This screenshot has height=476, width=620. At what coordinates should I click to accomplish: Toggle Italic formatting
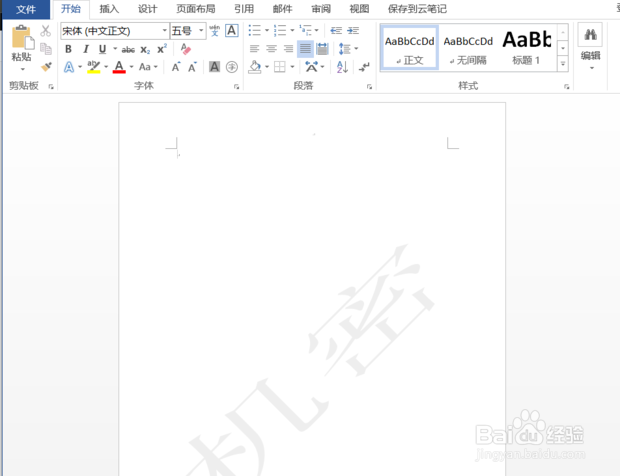(x=86, y=49)
